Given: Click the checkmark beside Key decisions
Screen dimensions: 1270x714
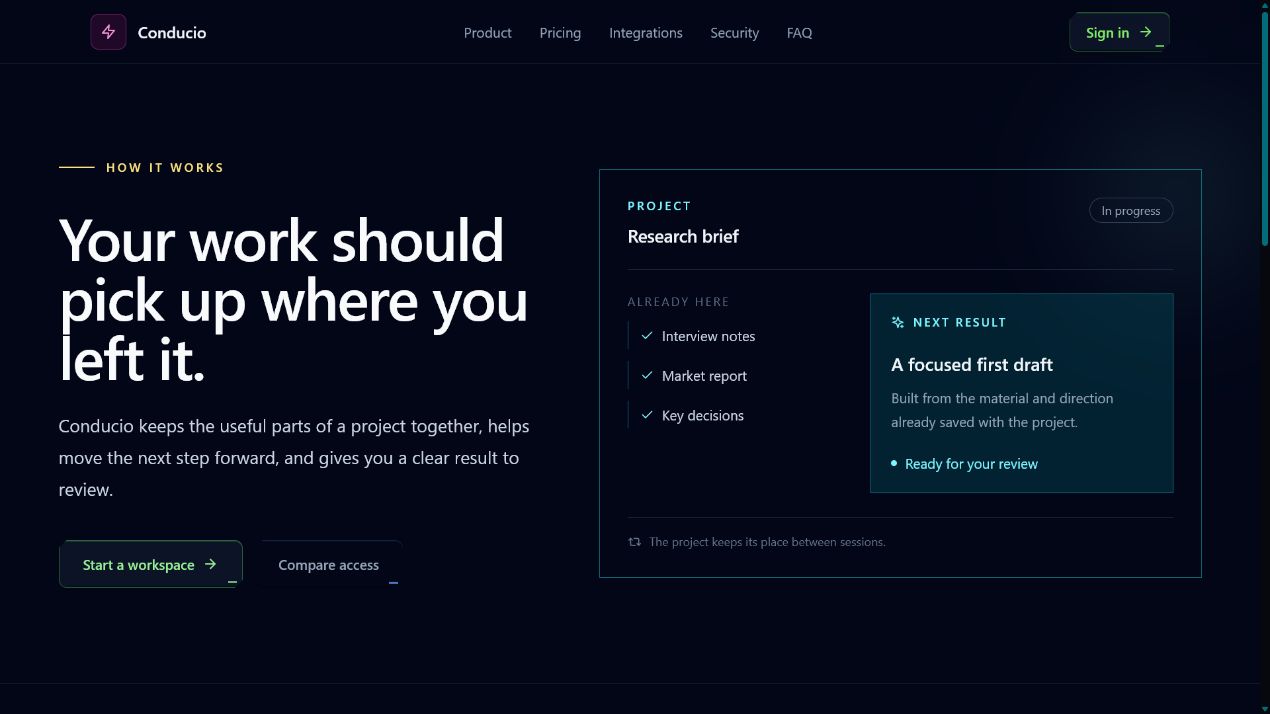Looking at the screenshot, I should [647, 415].
